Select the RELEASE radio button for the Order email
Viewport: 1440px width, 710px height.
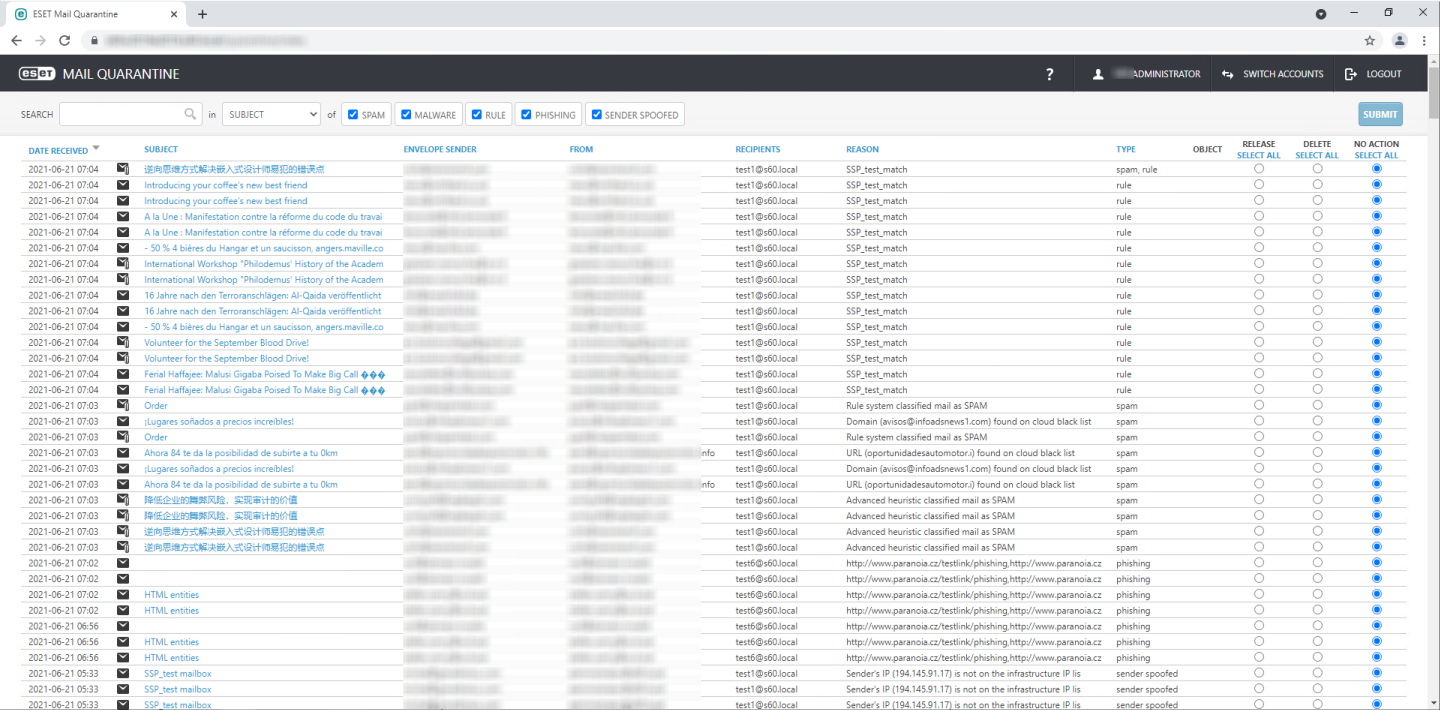click(x=1258, y=405)
